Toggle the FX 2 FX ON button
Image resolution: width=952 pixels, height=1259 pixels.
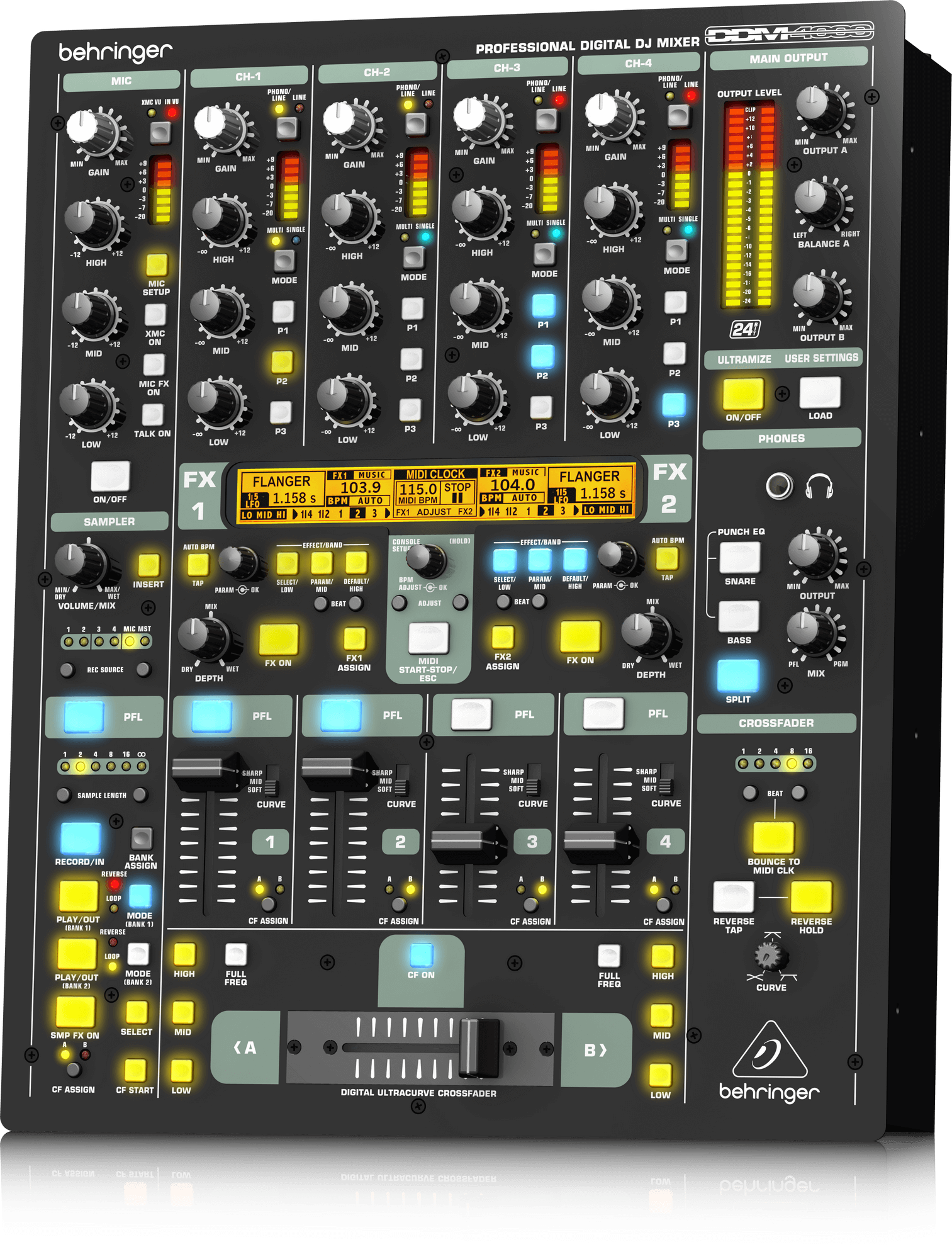coord(580,636)
